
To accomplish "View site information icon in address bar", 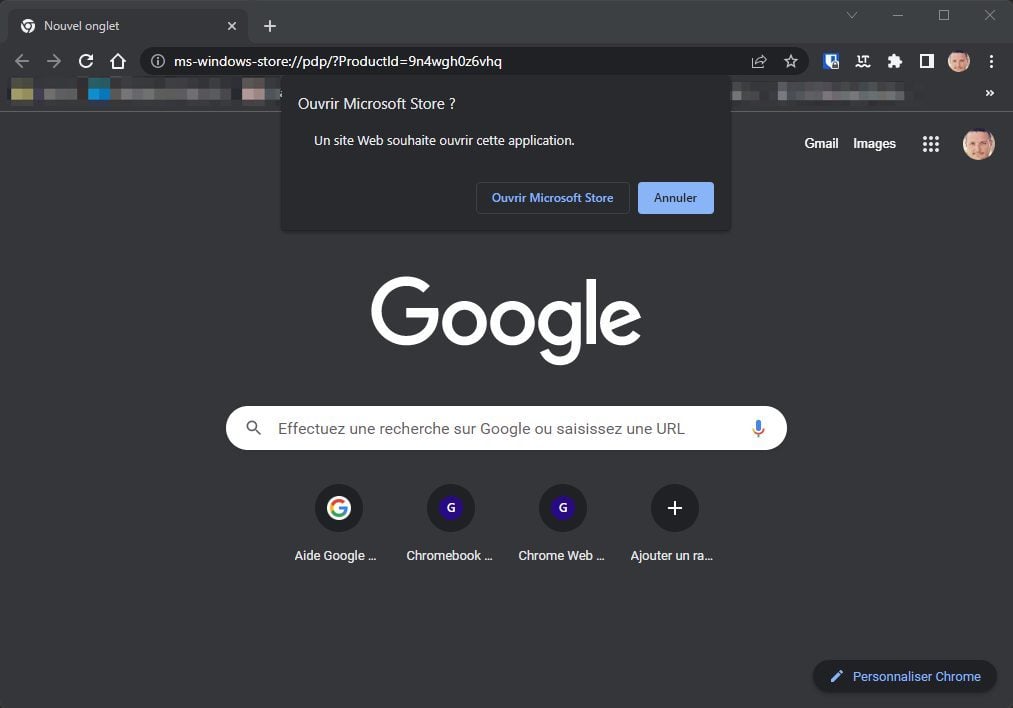I will pos(158,61).
